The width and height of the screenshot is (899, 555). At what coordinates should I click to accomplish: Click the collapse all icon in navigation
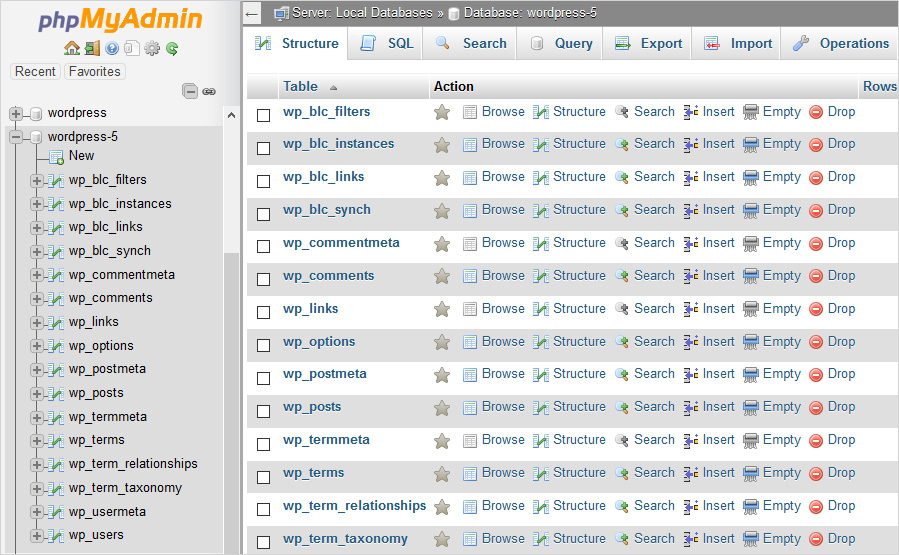click(190, 91)
